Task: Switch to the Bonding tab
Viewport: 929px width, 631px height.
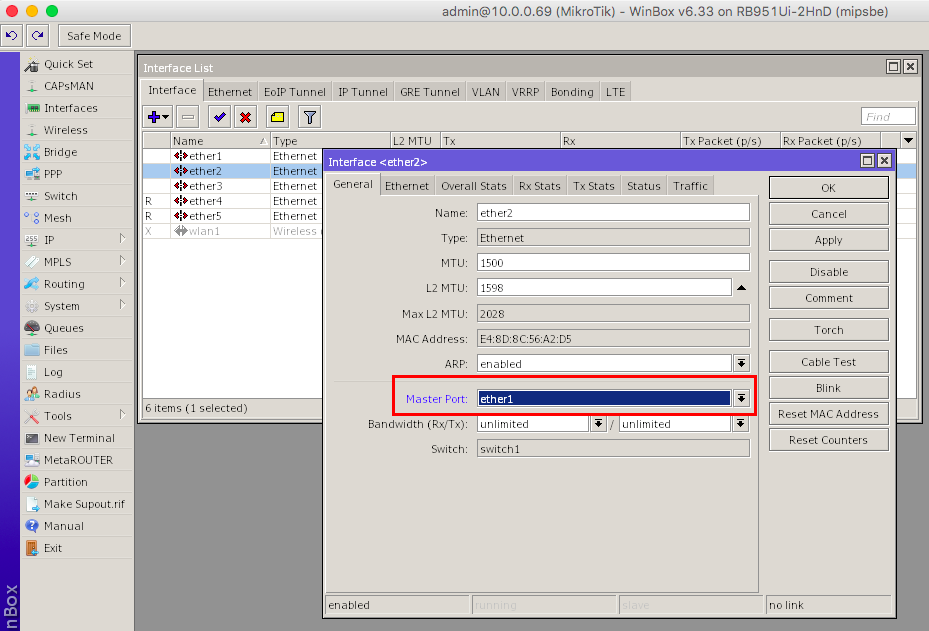Action: click(x=572, y=92)
